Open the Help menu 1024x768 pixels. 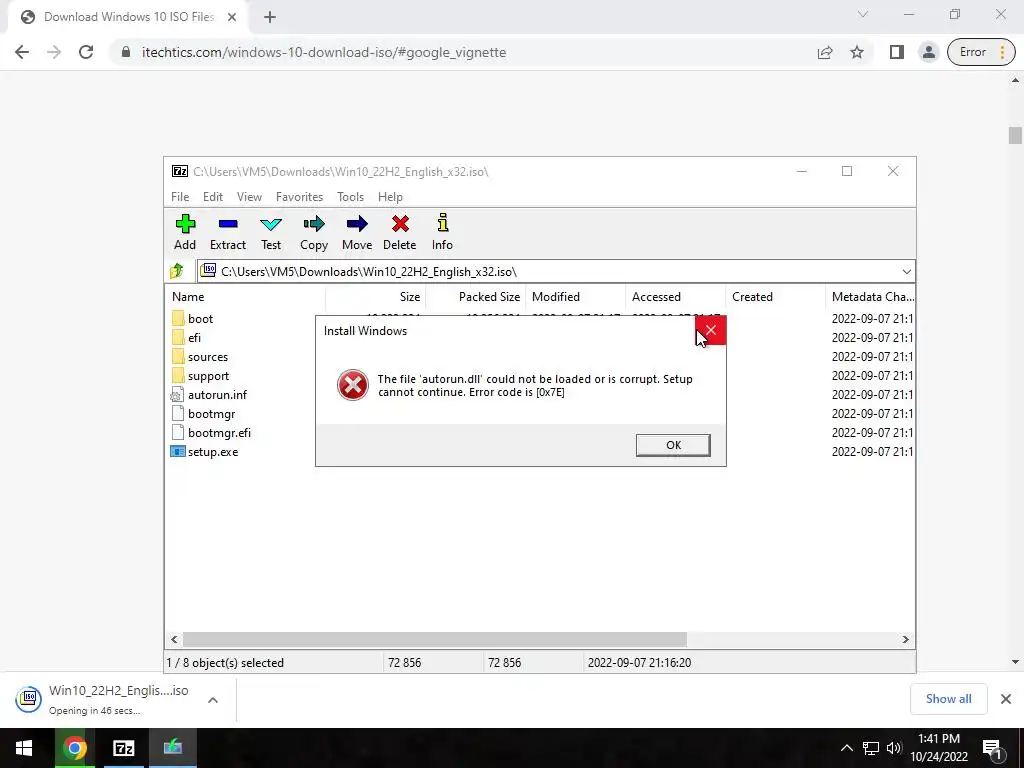390,197
